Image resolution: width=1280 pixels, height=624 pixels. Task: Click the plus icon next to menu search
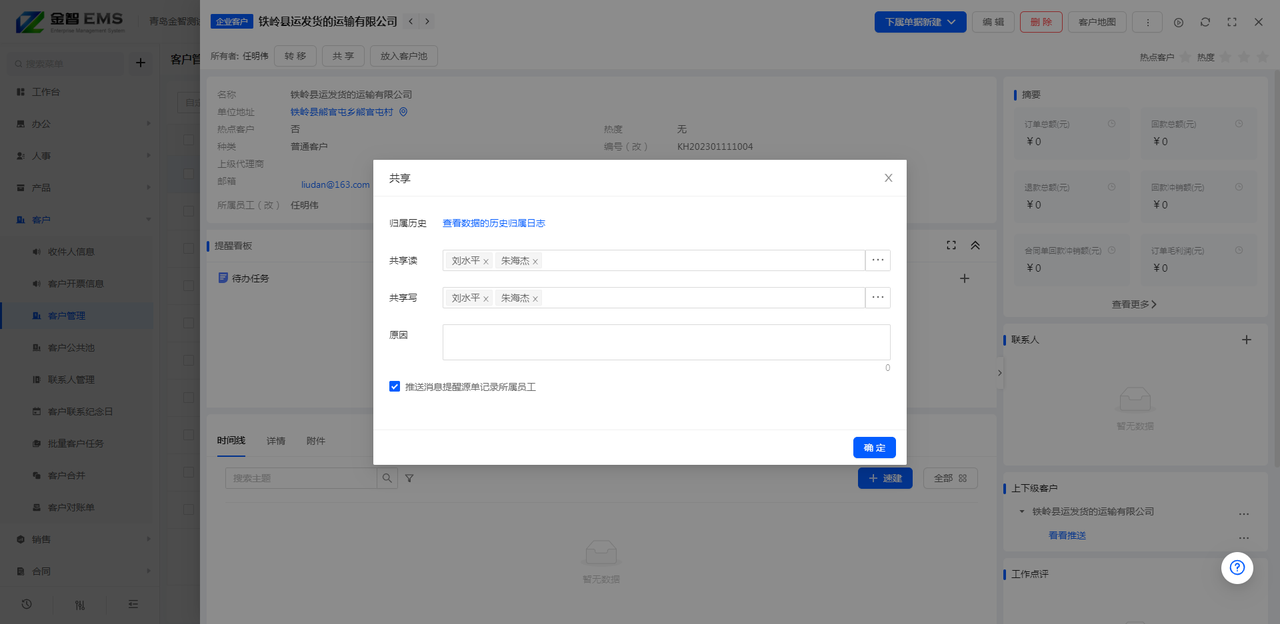140,63
